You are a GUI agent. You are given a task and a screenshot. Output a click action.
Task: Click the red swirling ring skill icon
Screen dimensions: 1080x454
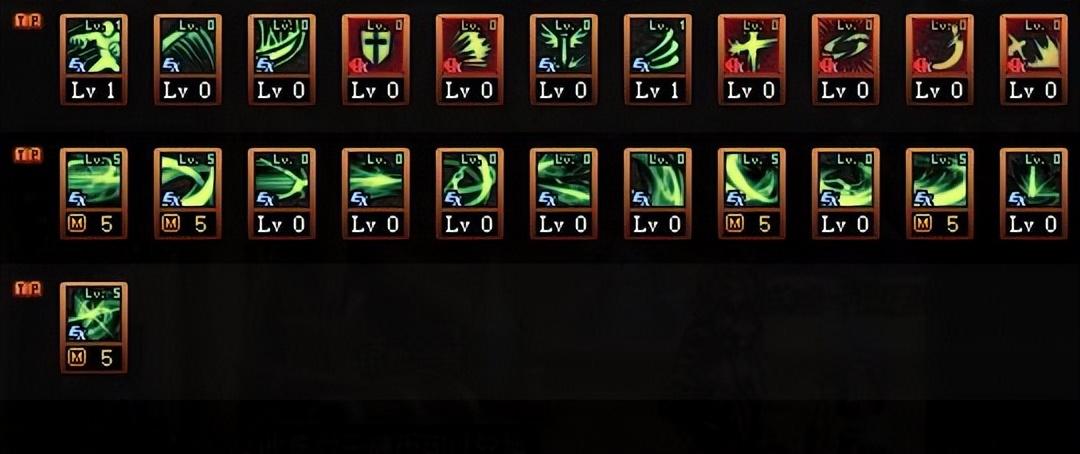(846, 60)
